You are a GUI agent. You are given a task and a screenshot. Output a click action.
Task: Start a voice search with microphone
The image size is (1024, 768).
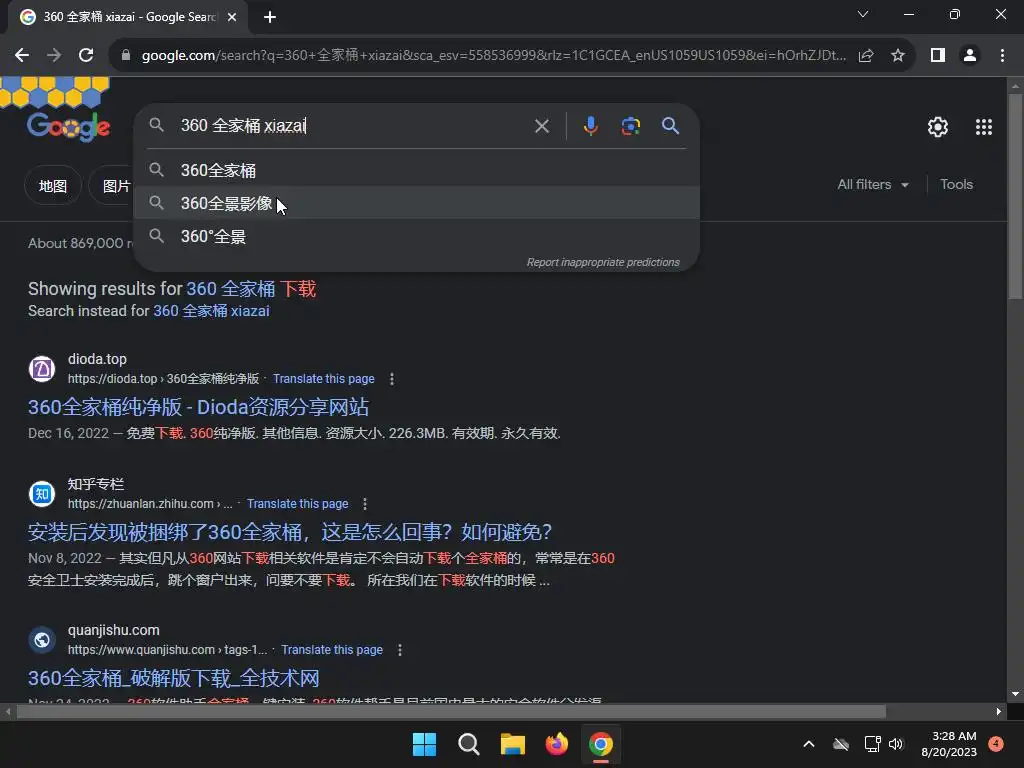click(x=590, y=125)
